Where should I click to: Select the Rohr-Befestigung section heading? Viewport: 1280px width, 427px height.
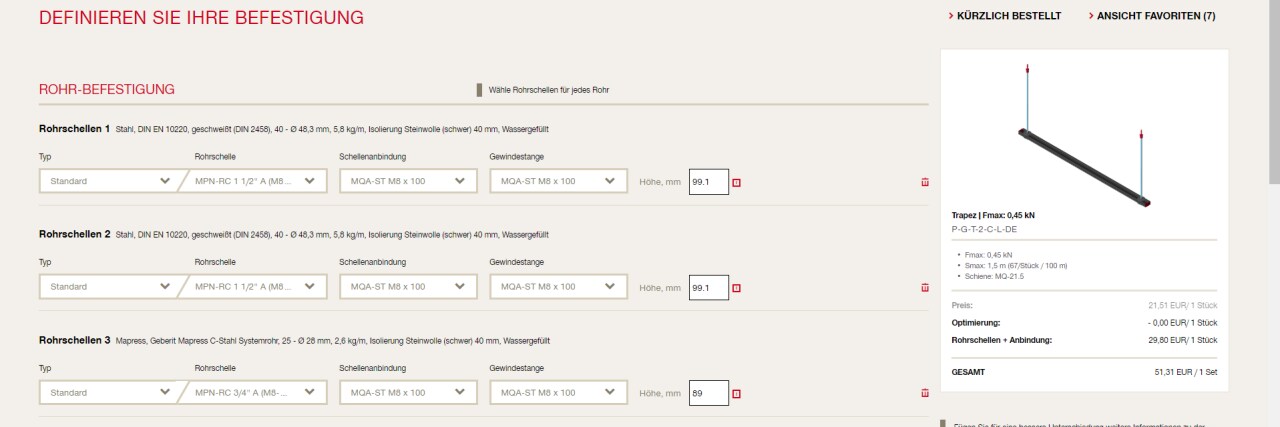coord(107,89)
